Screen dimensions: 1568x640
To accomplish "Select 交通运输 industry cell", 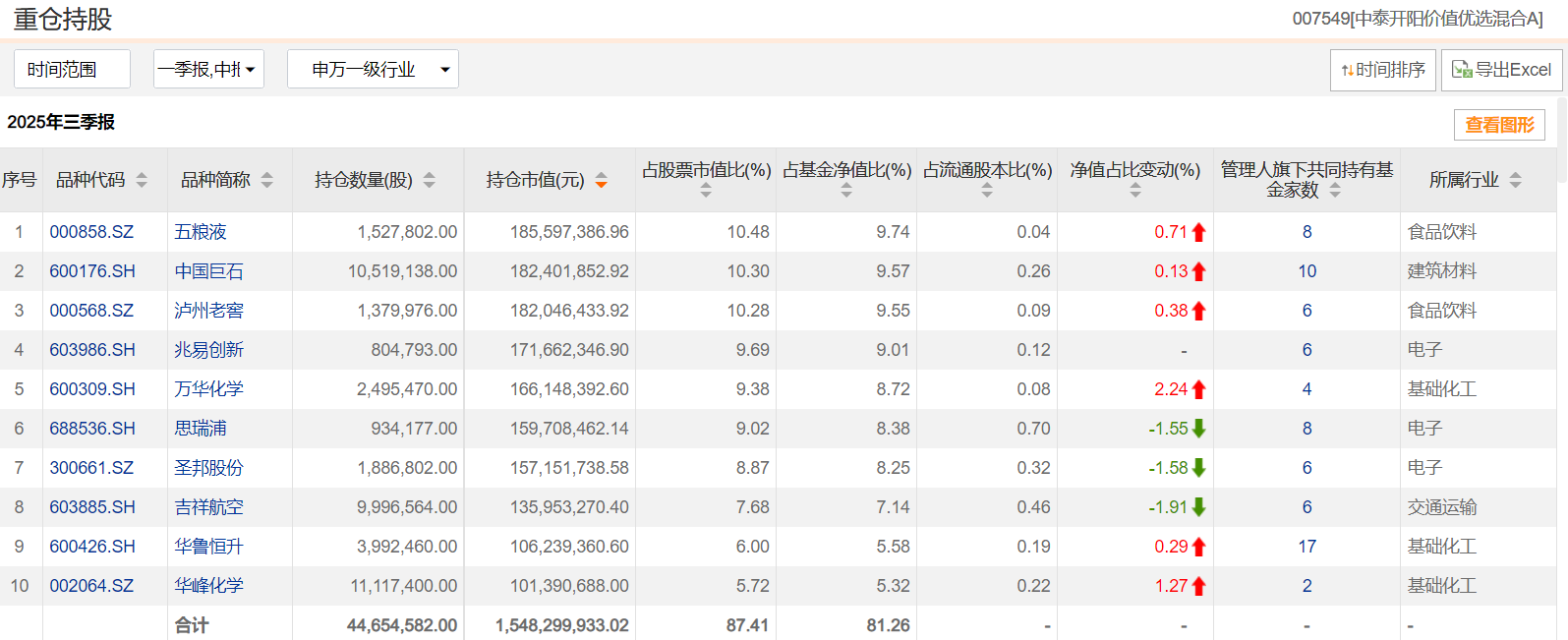I will coord(1442,507).
